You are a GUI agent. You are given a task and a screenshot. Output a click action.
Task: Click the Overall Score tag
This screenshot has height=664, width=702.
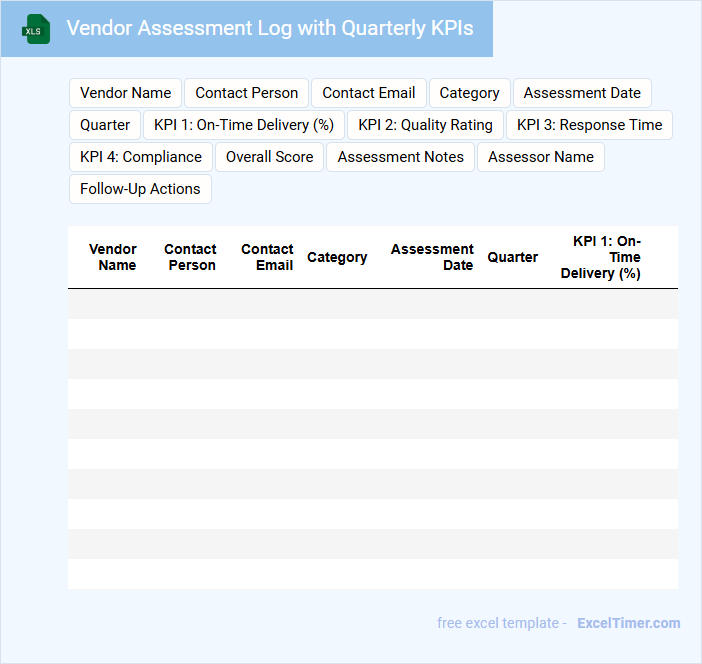point(269,157)
